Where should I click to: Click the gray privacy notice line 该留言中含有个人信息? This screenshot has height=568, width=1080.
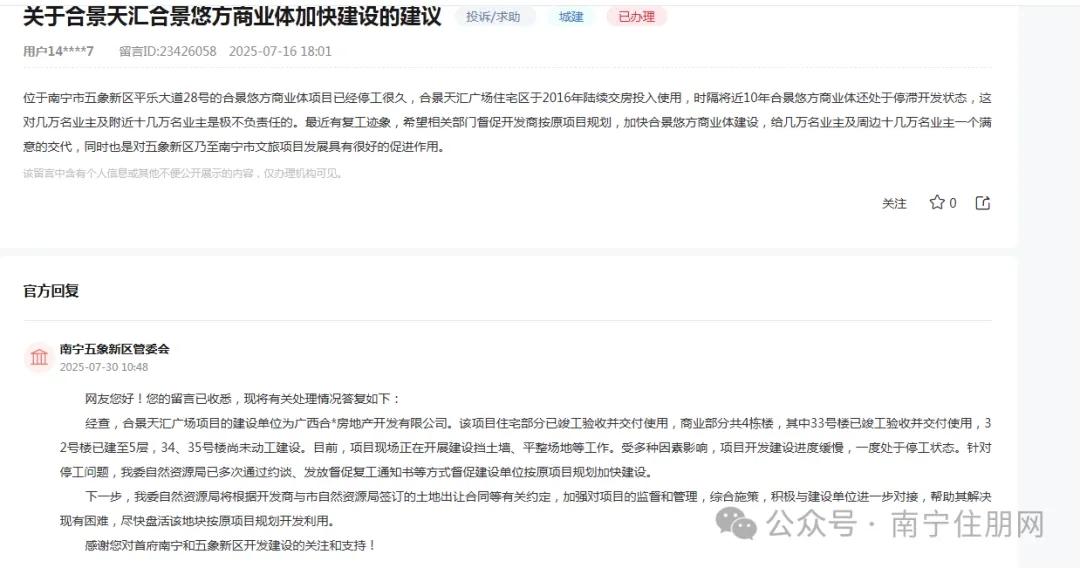(x=183, y=173)
